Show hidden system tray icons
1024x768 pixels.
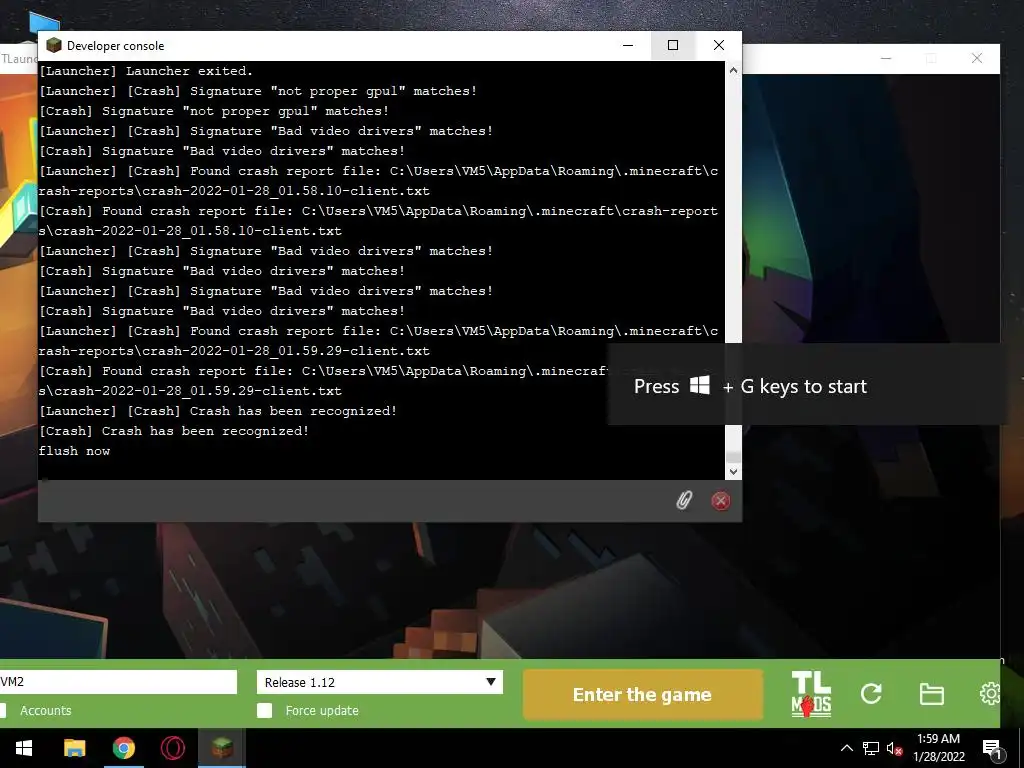[846, 748]
